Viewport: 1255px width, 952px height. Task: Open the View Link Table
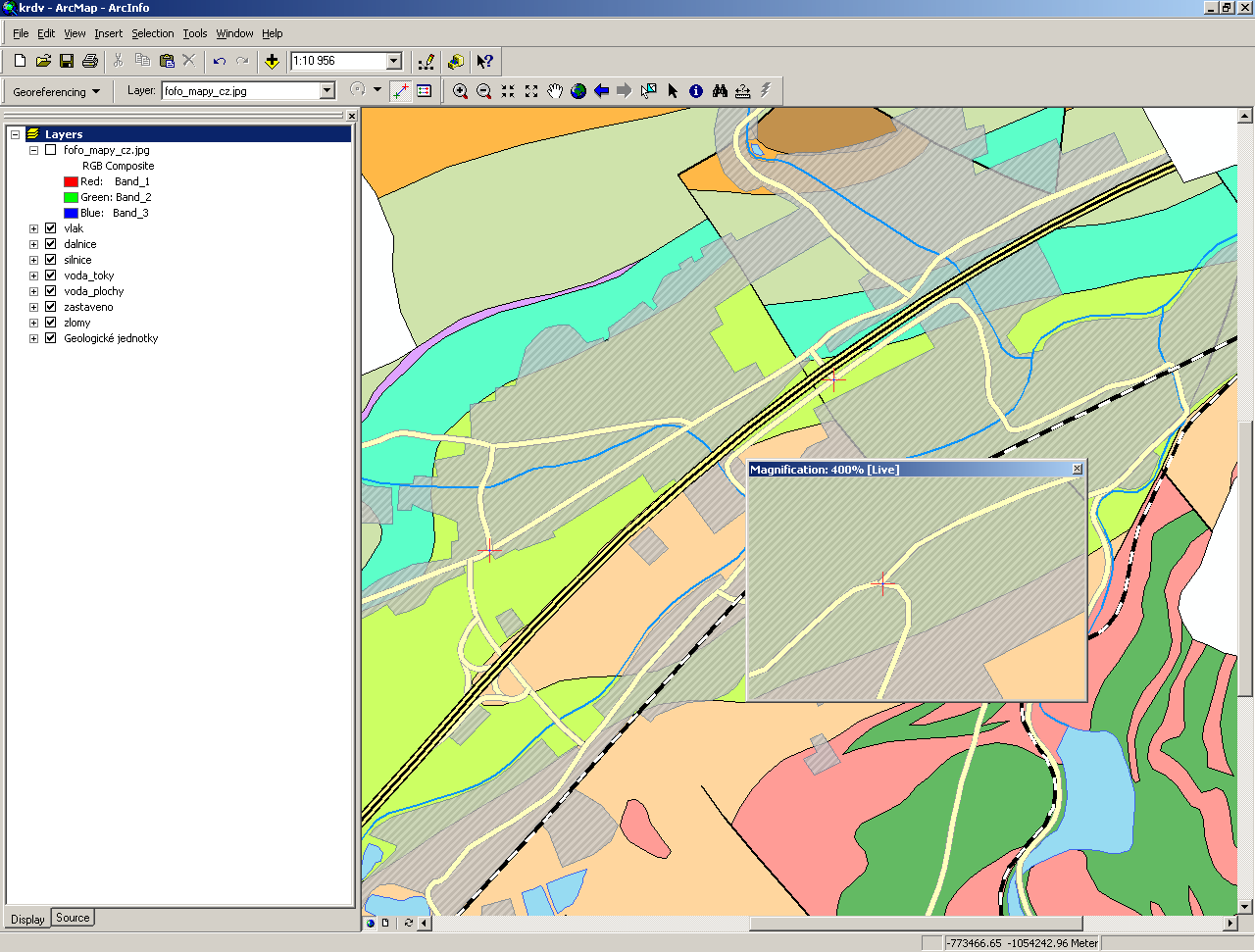coord(424,91)
